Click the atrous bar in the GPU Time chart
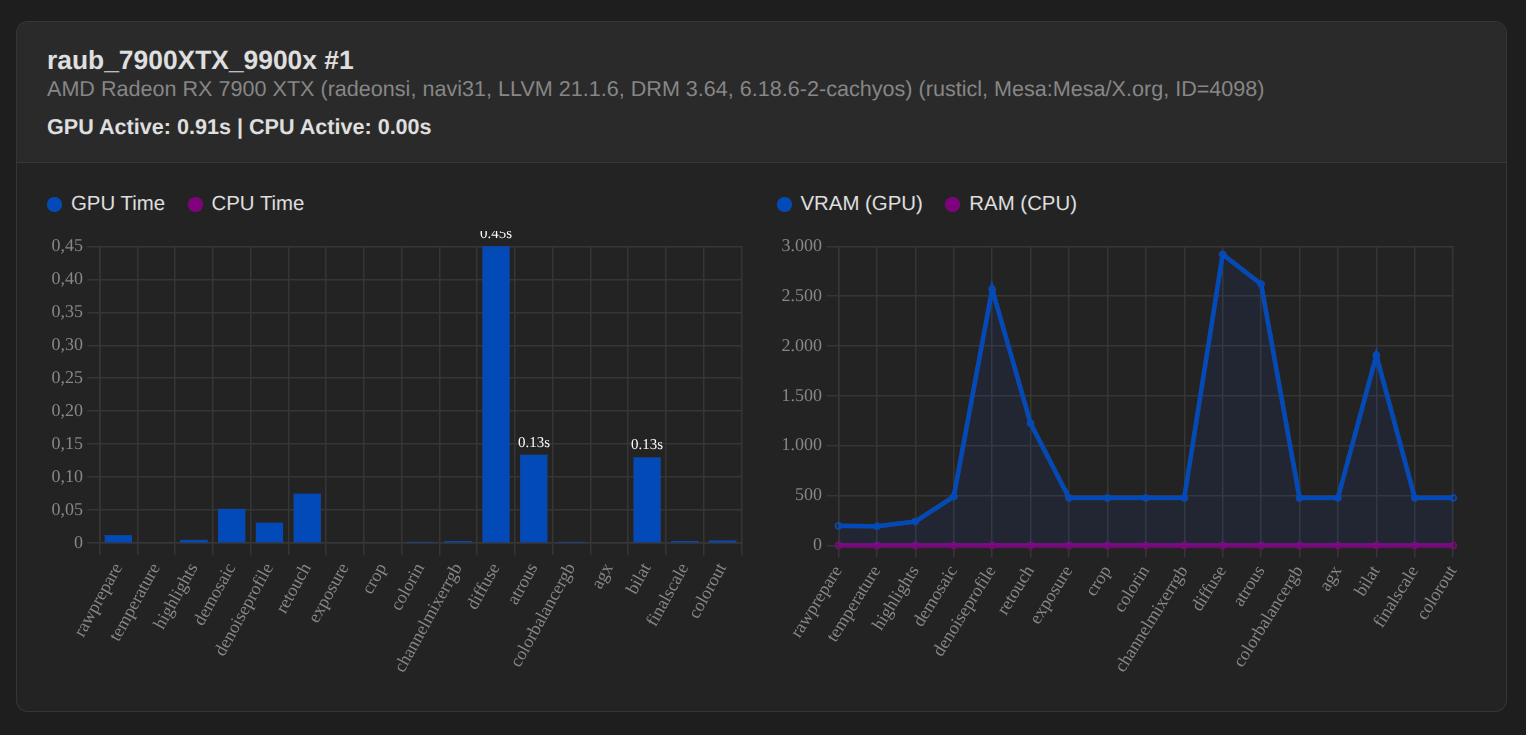This screenshot has width=1526, height=735. (534, 499)
